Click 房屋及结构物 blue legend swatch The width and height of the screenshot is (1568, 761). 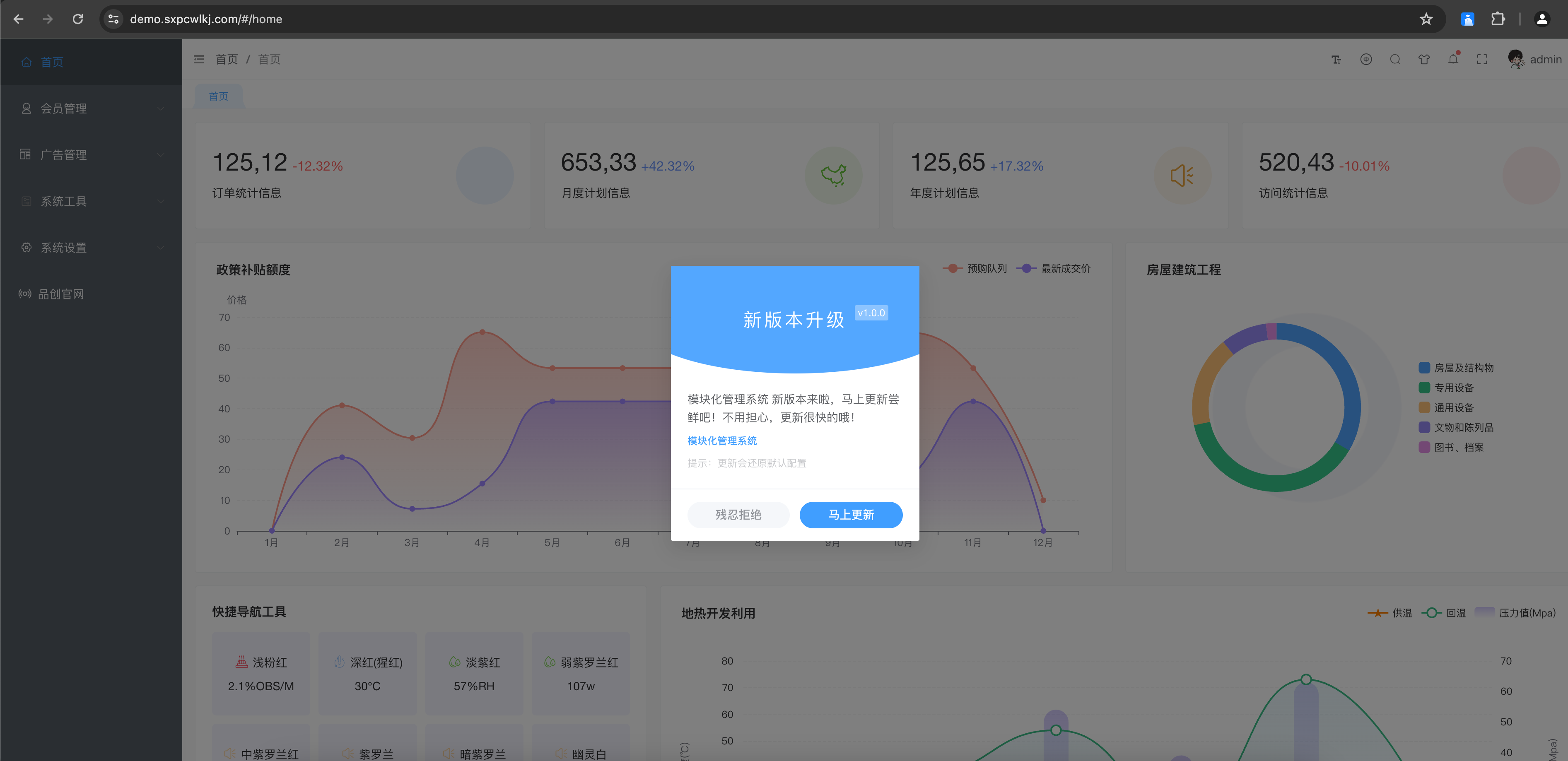(1424, 368)
